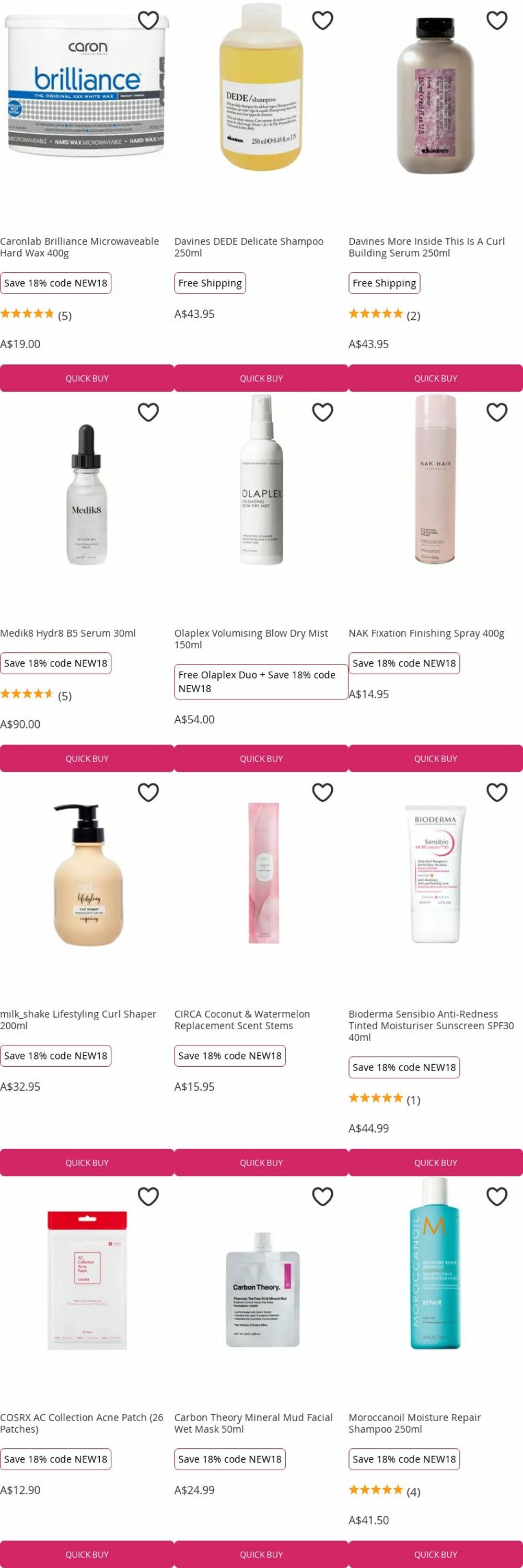Open Olaplex Volumising Blow Dry Mist title

[251, 639]
